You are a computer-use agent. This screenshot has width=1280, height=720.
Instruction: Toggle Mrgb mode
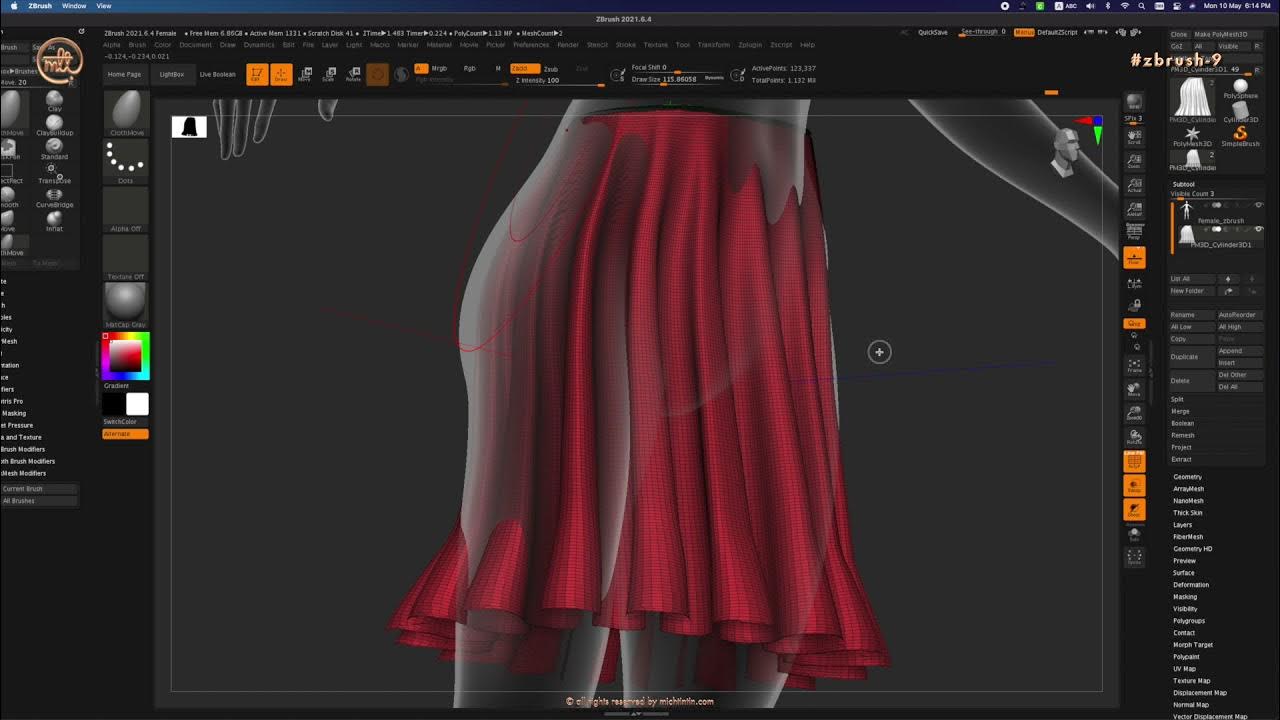pos(439,69)
